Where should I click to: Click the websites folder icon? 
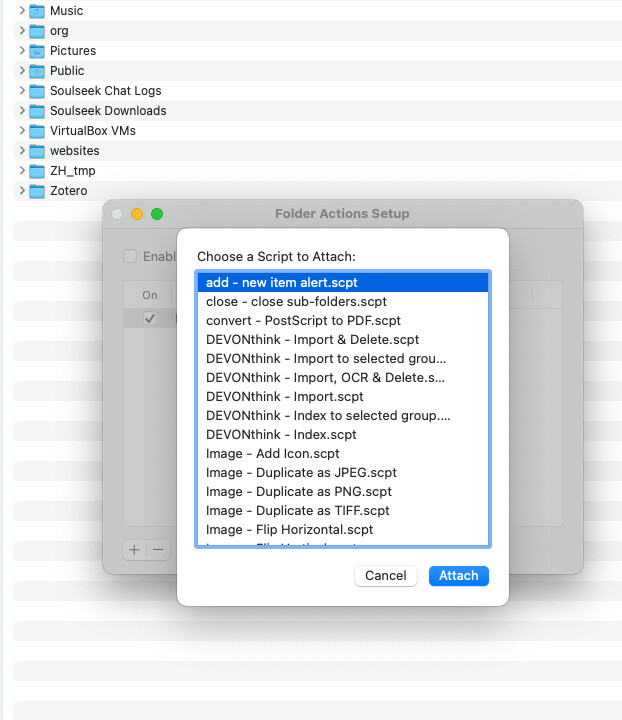click(x=37, y=151)
